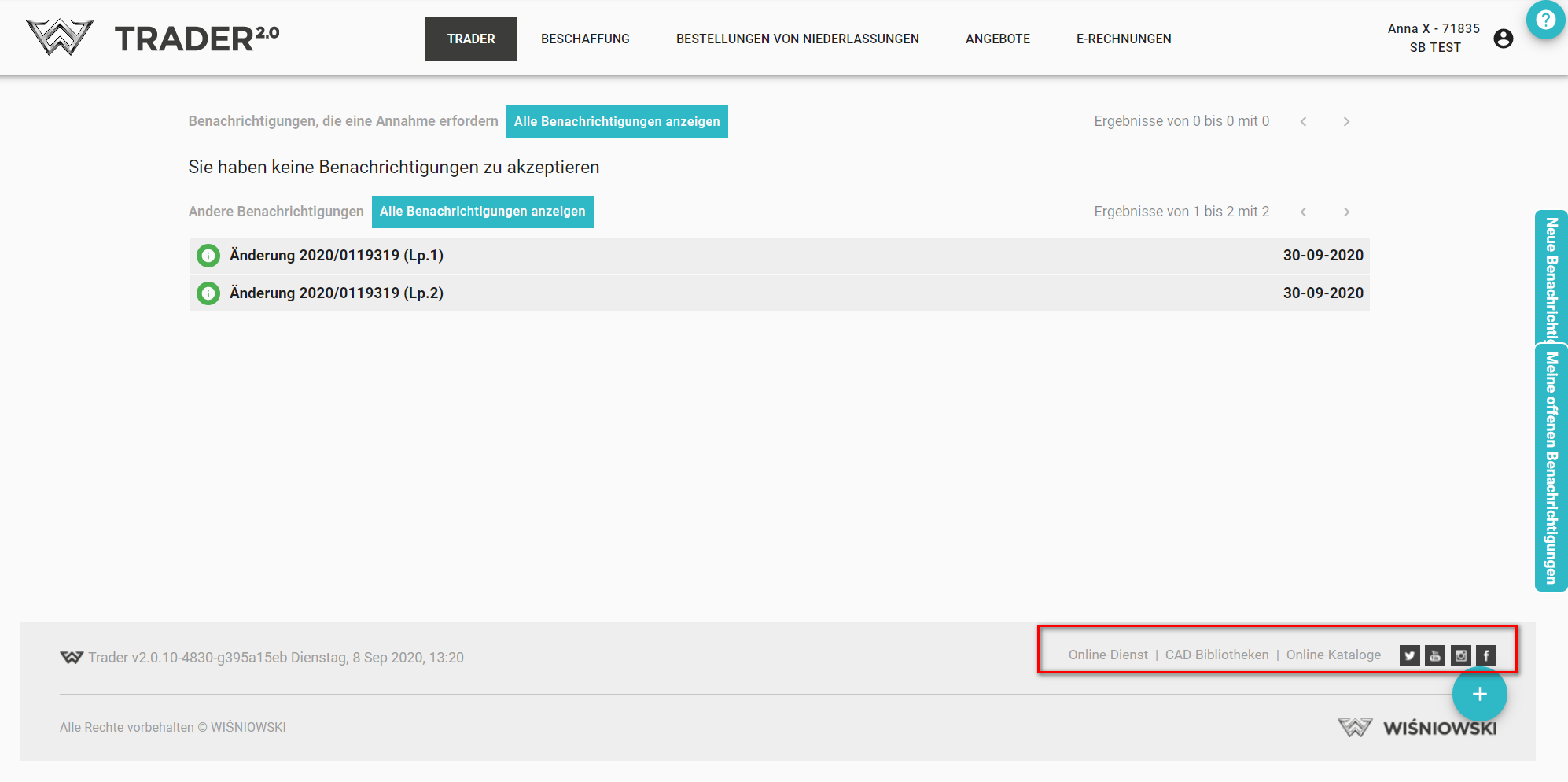Click info icon for Änderung Lp.2
Screen dimensions: 1568x782
coord(208,293)
